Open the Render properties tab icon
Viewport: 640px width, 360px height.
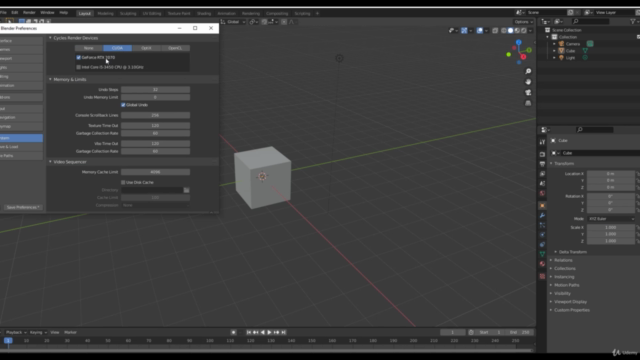tap(542, 154)
